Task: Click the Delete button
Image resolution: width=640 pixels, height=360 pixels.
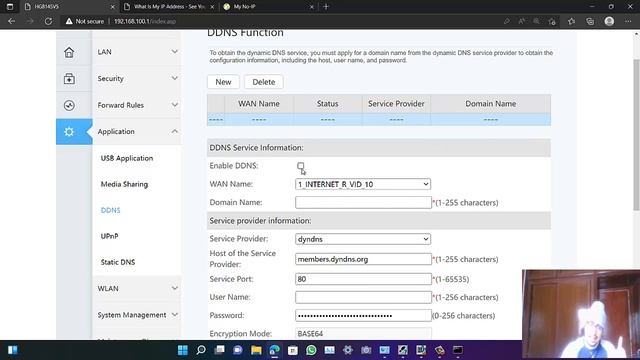Action: (x=264, y=82)
